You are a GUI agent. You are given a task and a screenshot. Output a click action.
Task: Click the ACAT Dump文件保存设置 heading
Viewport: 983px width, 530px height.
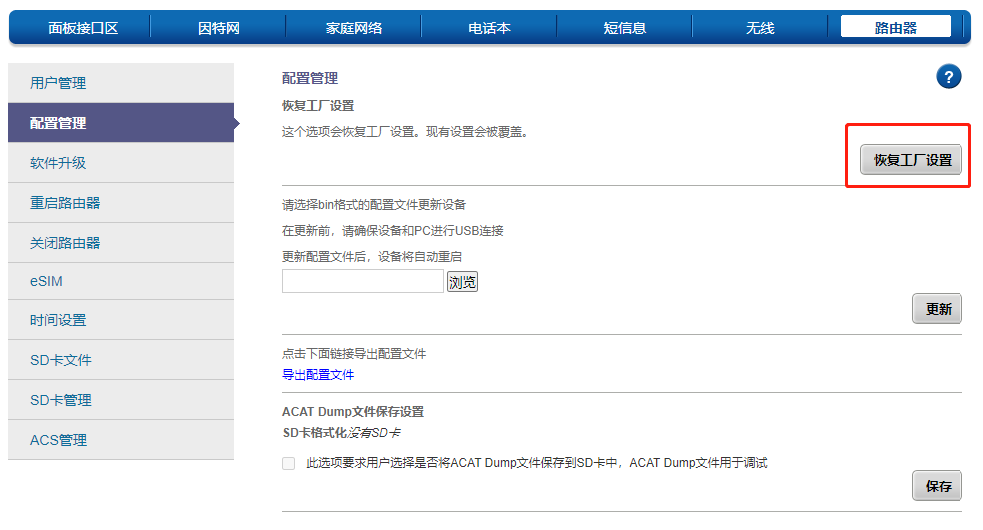(353, 412)
